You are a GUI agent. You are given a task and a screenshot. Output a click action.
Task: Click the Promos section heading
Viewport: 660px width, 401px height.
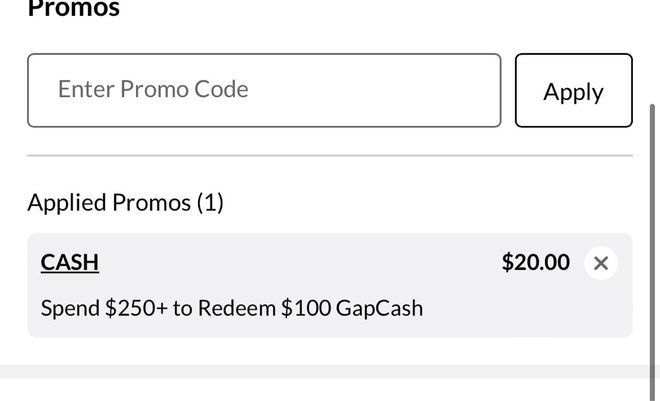73,9
